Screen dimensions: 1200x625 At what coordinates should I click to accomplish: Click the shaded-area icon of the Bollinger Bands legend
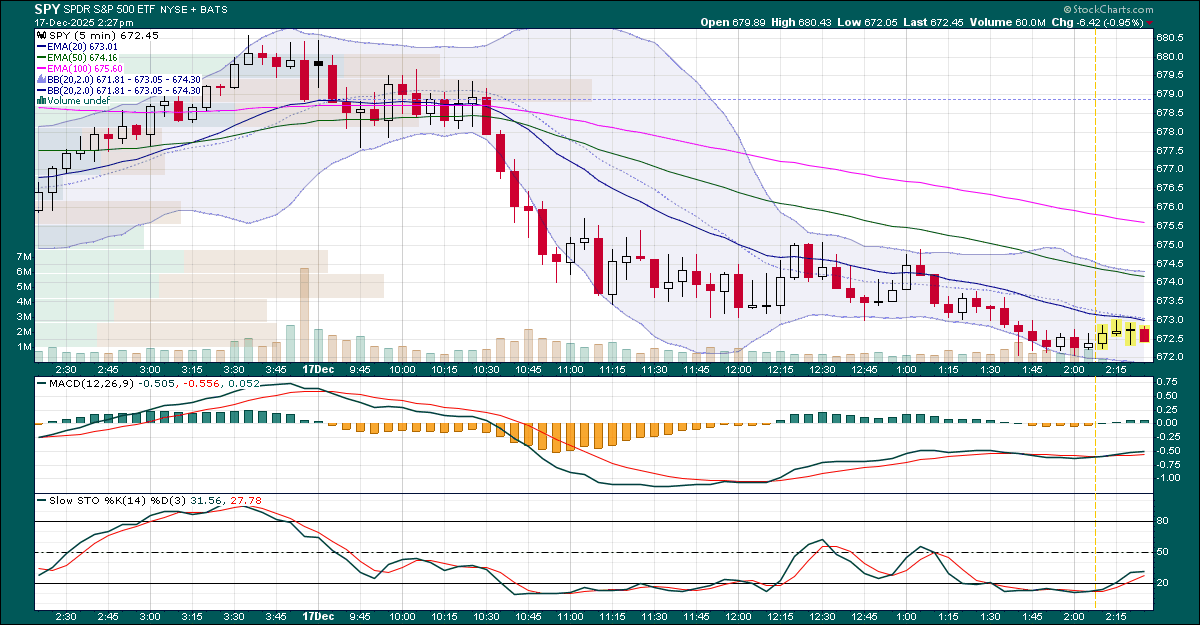pos(42,78)
